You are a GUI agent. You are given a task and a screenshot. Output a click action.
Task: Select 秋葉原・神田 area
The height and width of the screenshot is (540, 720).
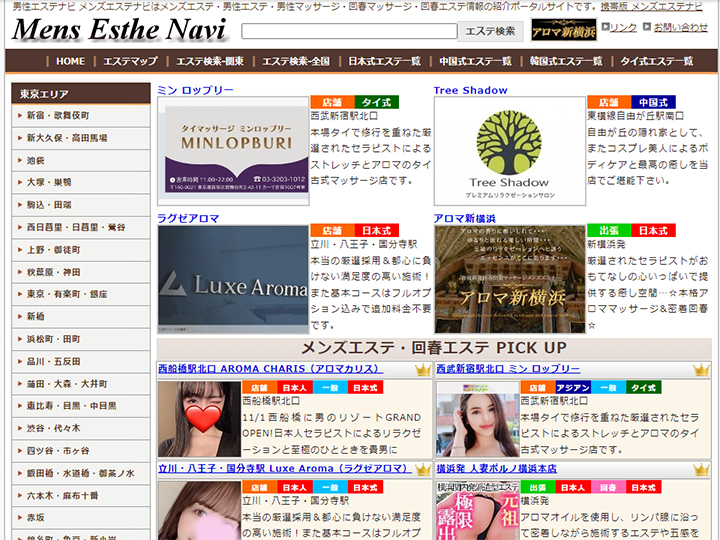pos(81,272)
